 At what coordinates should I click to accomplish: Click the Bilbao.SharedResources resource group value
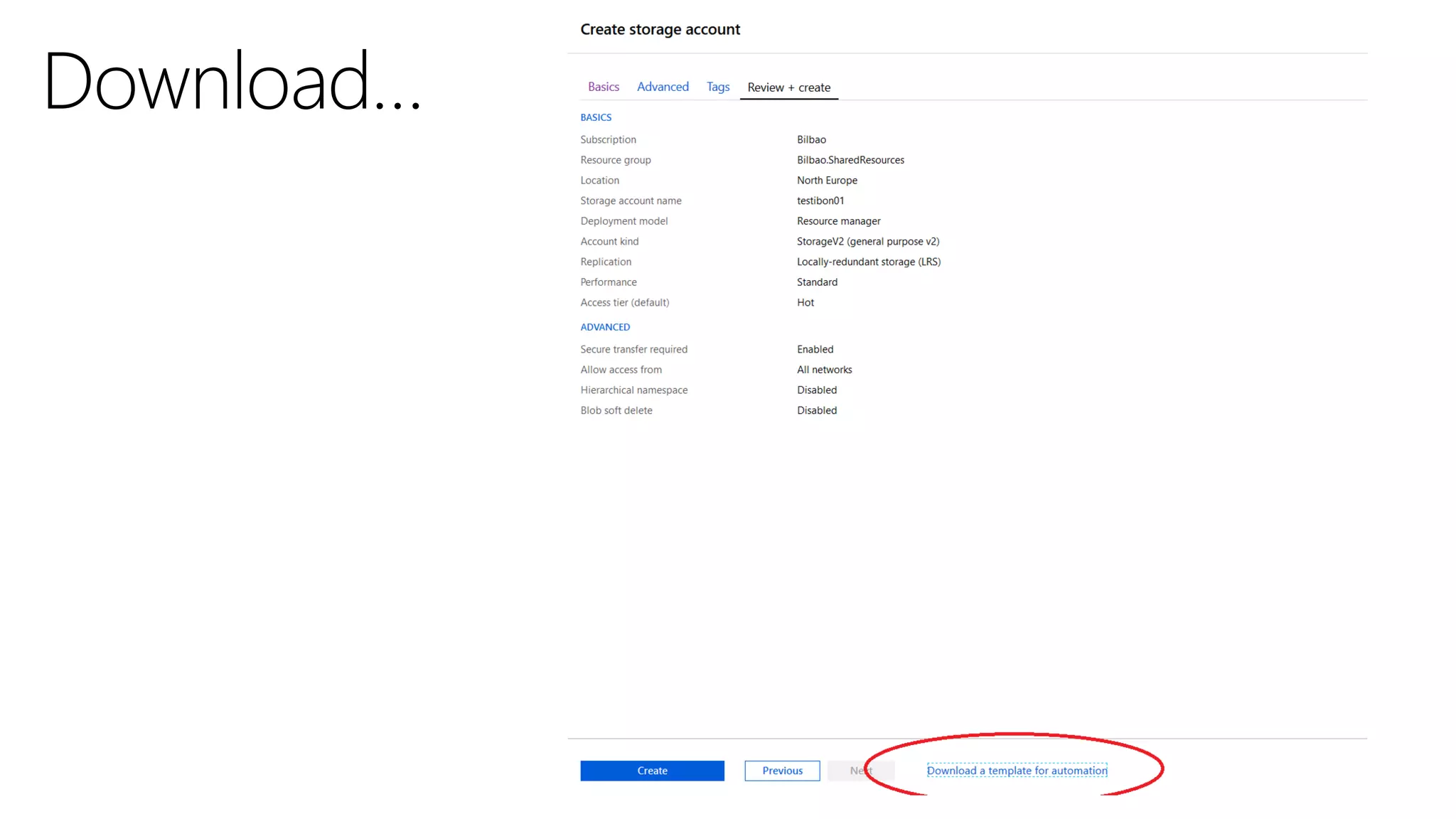point(850,160)
